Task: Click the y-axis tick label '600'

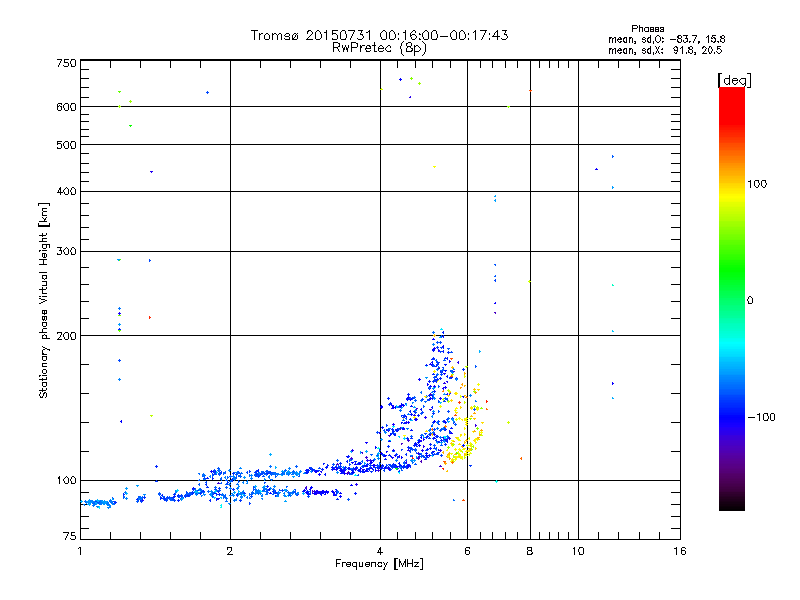Action: 66,107
